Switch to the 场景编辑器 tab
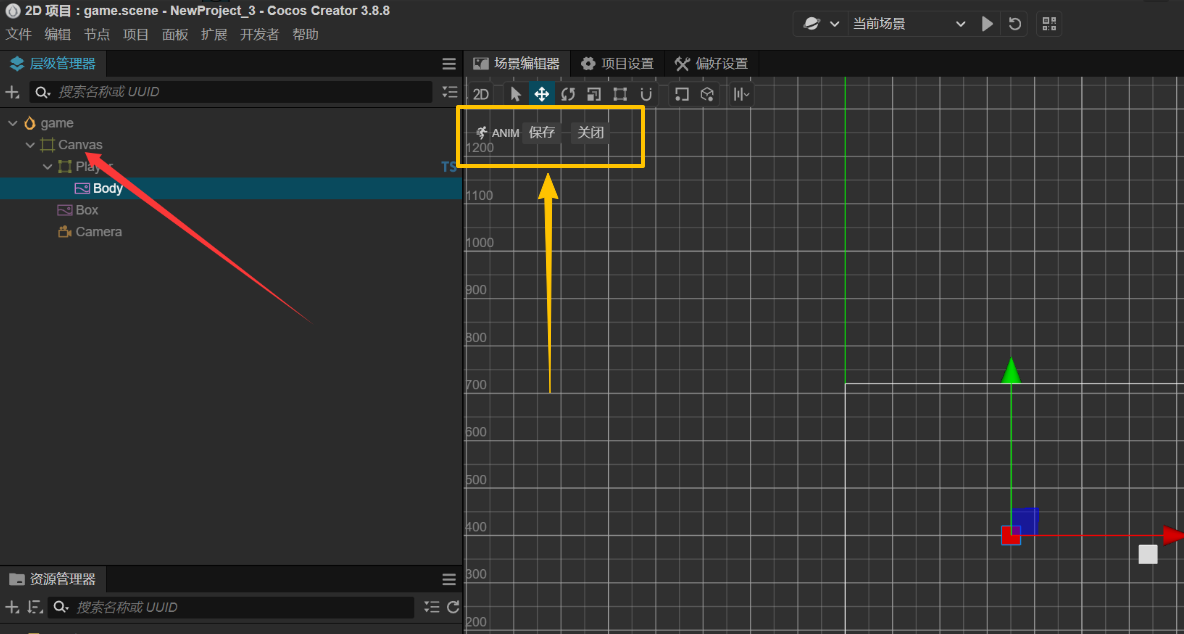The width and height of the screenshot is (1184, 634). click(x=516, y=64)
